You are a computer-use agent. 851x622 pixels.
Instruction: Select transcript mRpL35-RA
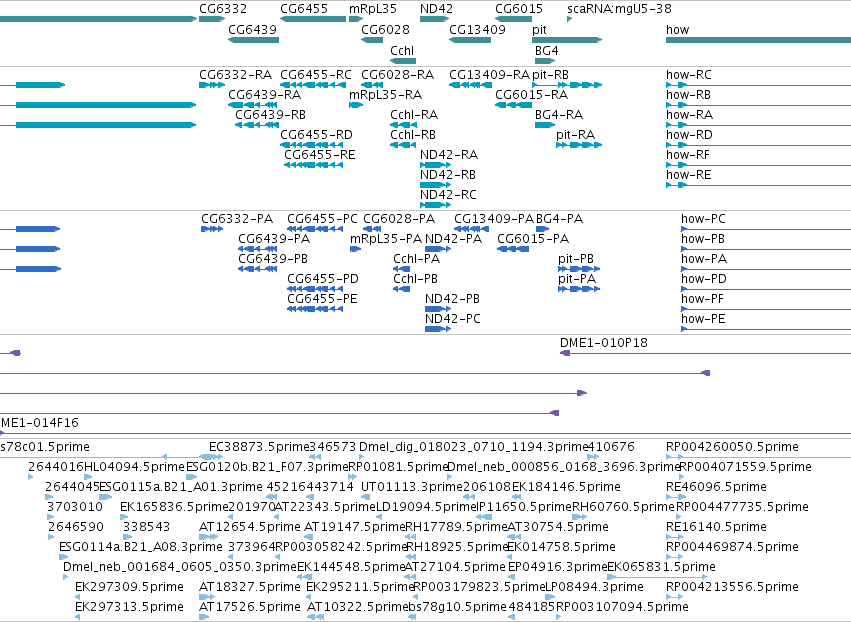[x=385, y=94]
